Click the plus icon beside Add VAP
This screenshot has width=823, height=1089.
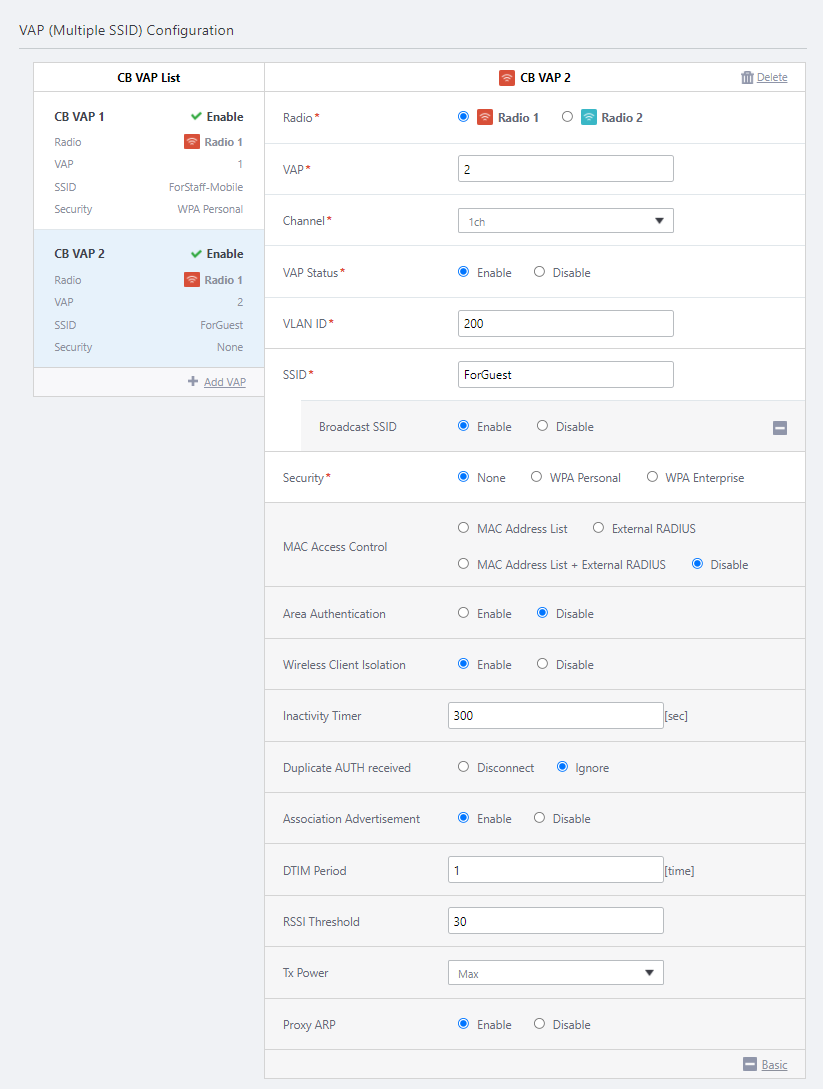(x=193, y=382)
